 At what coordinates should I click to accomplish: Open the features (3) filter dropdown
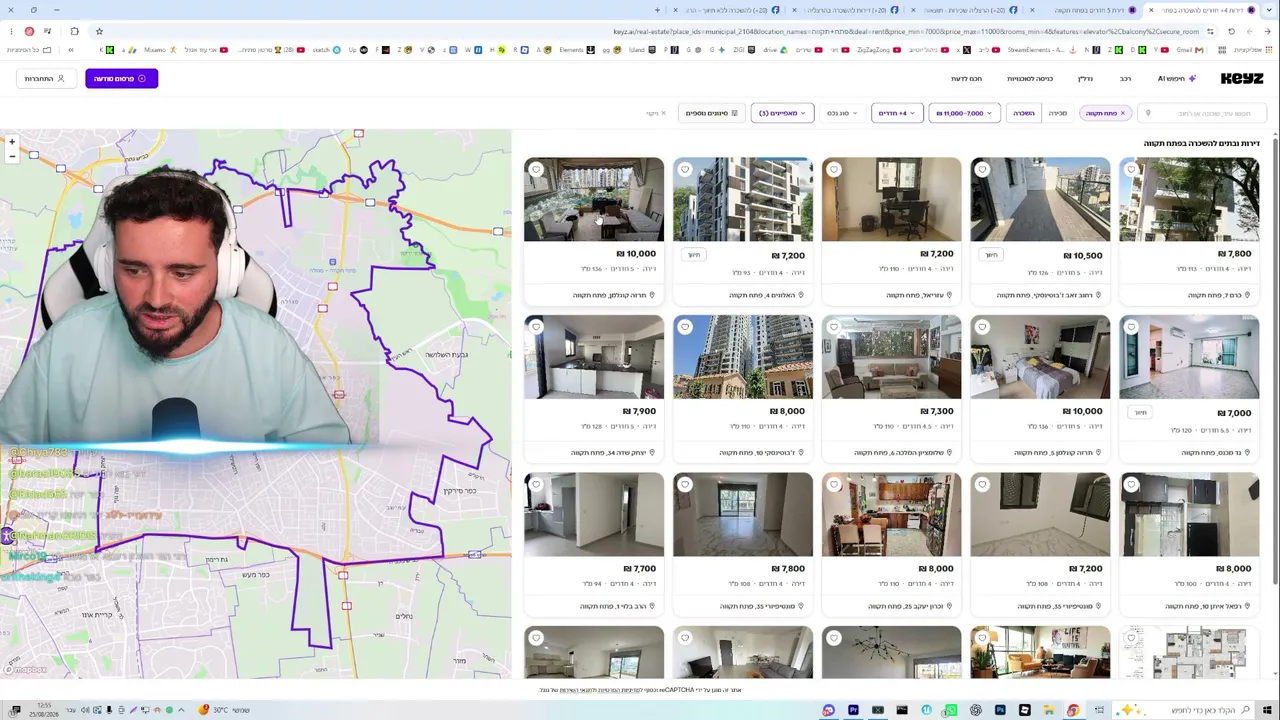point(782,113)
